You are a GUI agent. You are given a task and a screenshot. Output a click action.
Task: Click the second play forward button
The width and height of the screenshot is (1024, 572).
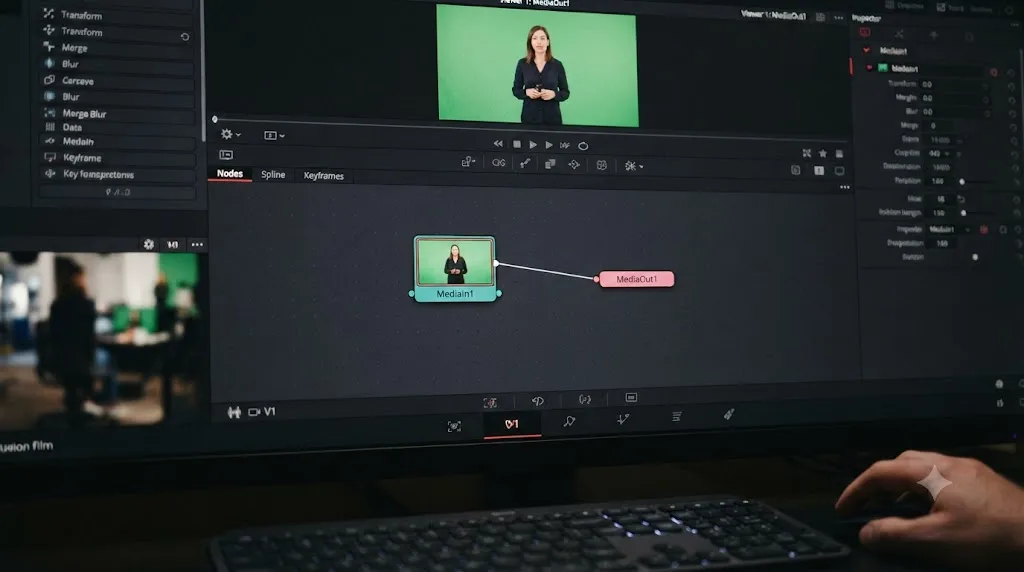tap(549, 145)
